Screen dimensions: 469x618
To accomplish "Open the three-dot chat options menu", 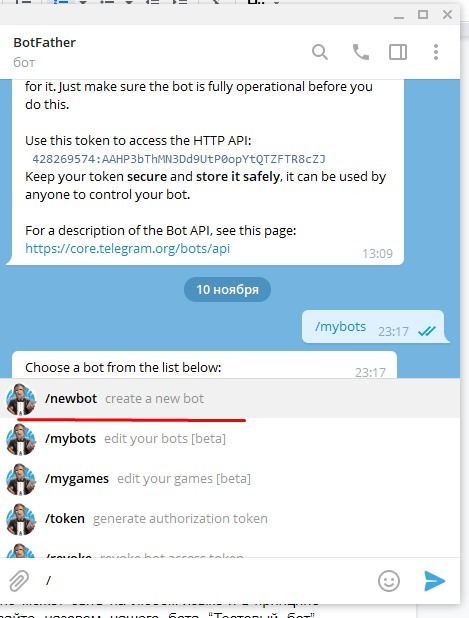I will pos(436,52).
